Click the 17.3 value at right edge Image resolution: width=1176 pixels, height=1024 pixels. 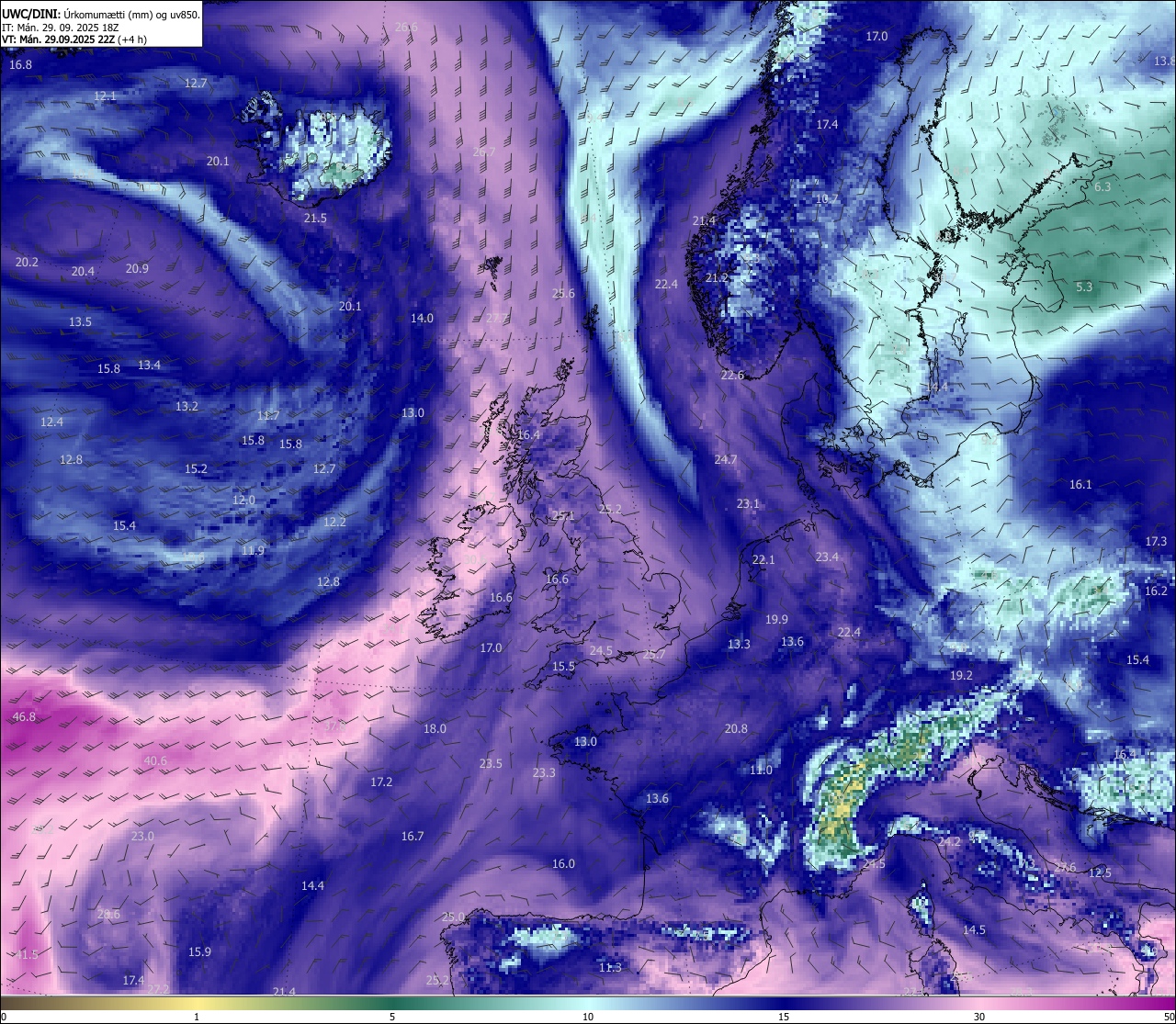click(1156, 542)
